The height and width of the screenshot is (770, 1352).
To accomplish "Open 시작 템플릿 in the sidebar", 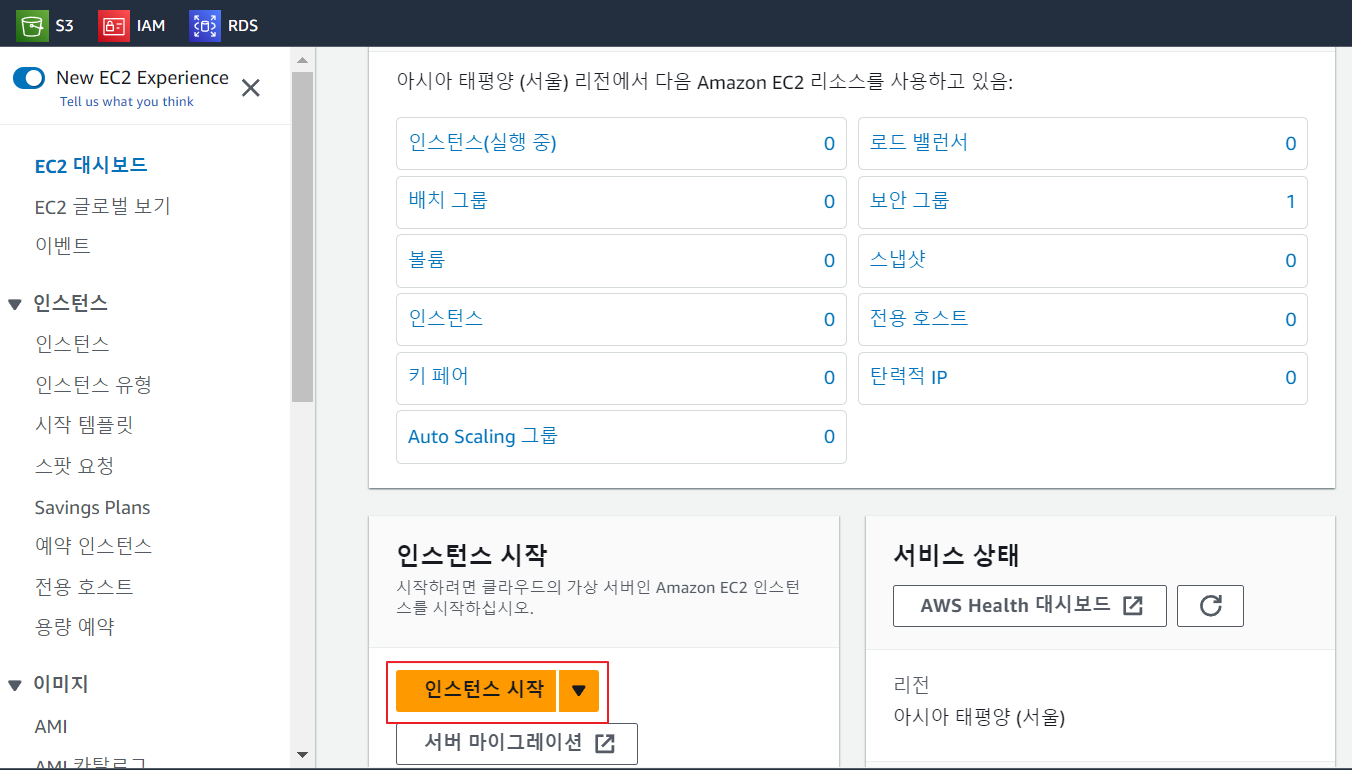I will tap(84, 425).
